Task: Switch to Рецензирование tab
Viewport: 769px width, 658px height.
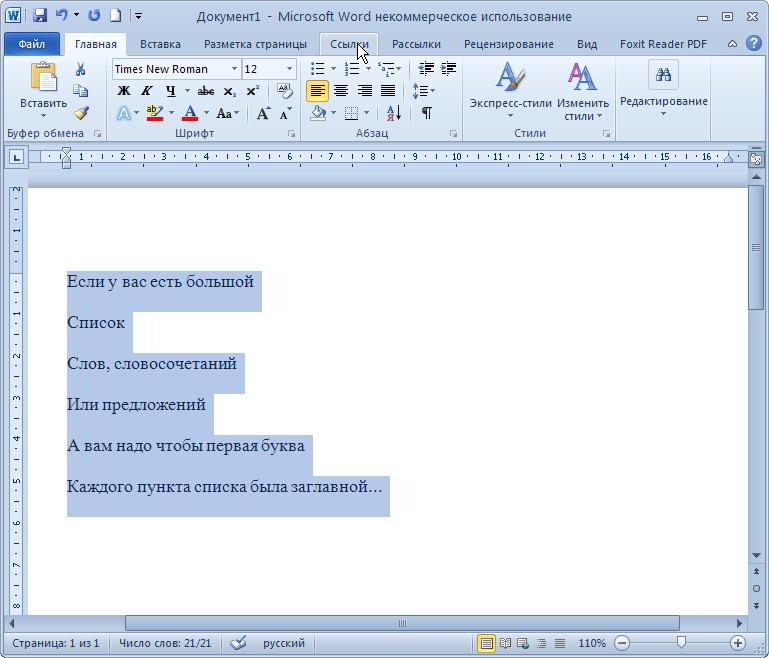Action: 509,44
